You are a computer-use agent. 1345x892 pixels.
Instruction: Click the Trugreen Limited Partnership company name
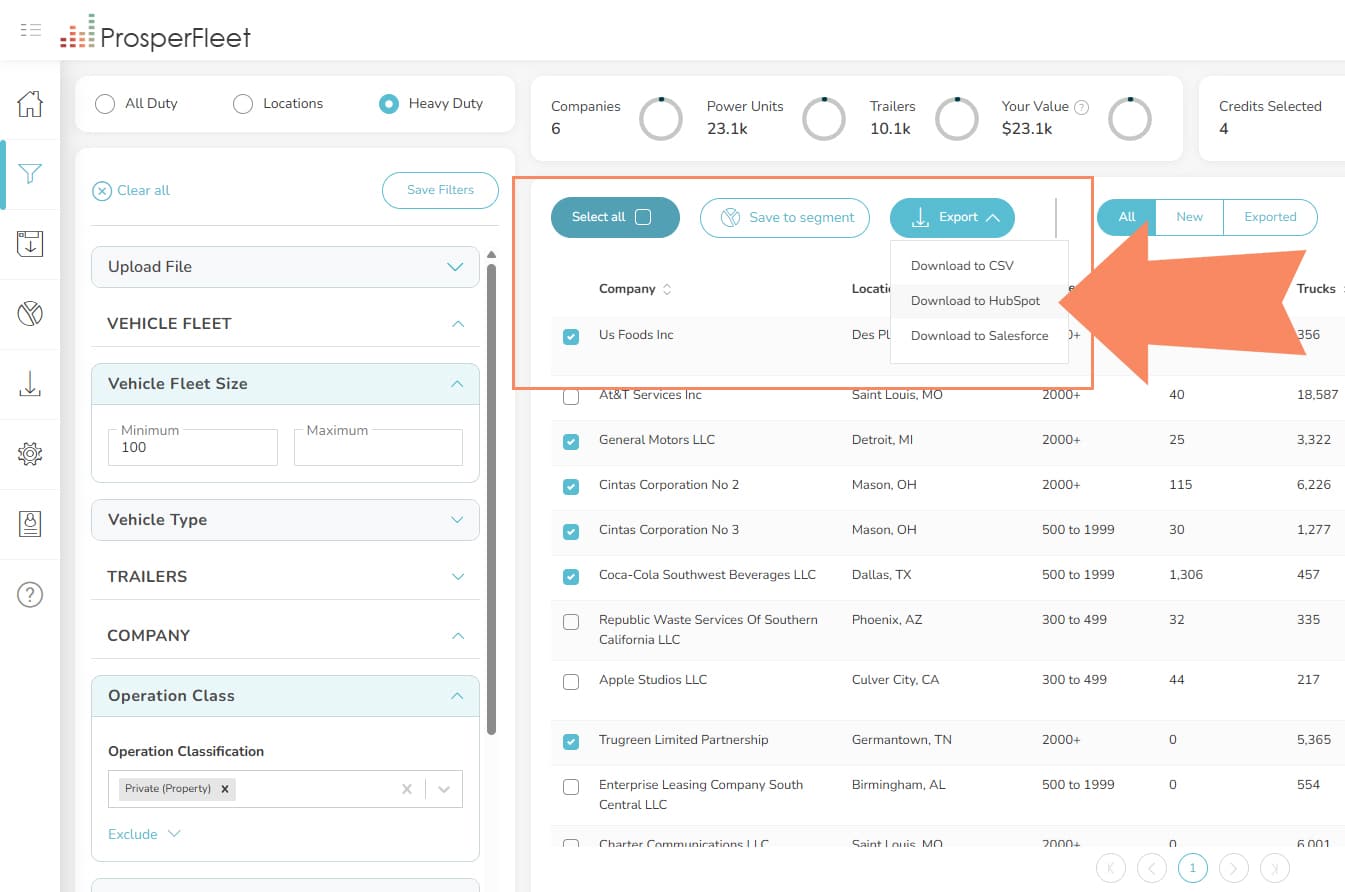(684, 740)
